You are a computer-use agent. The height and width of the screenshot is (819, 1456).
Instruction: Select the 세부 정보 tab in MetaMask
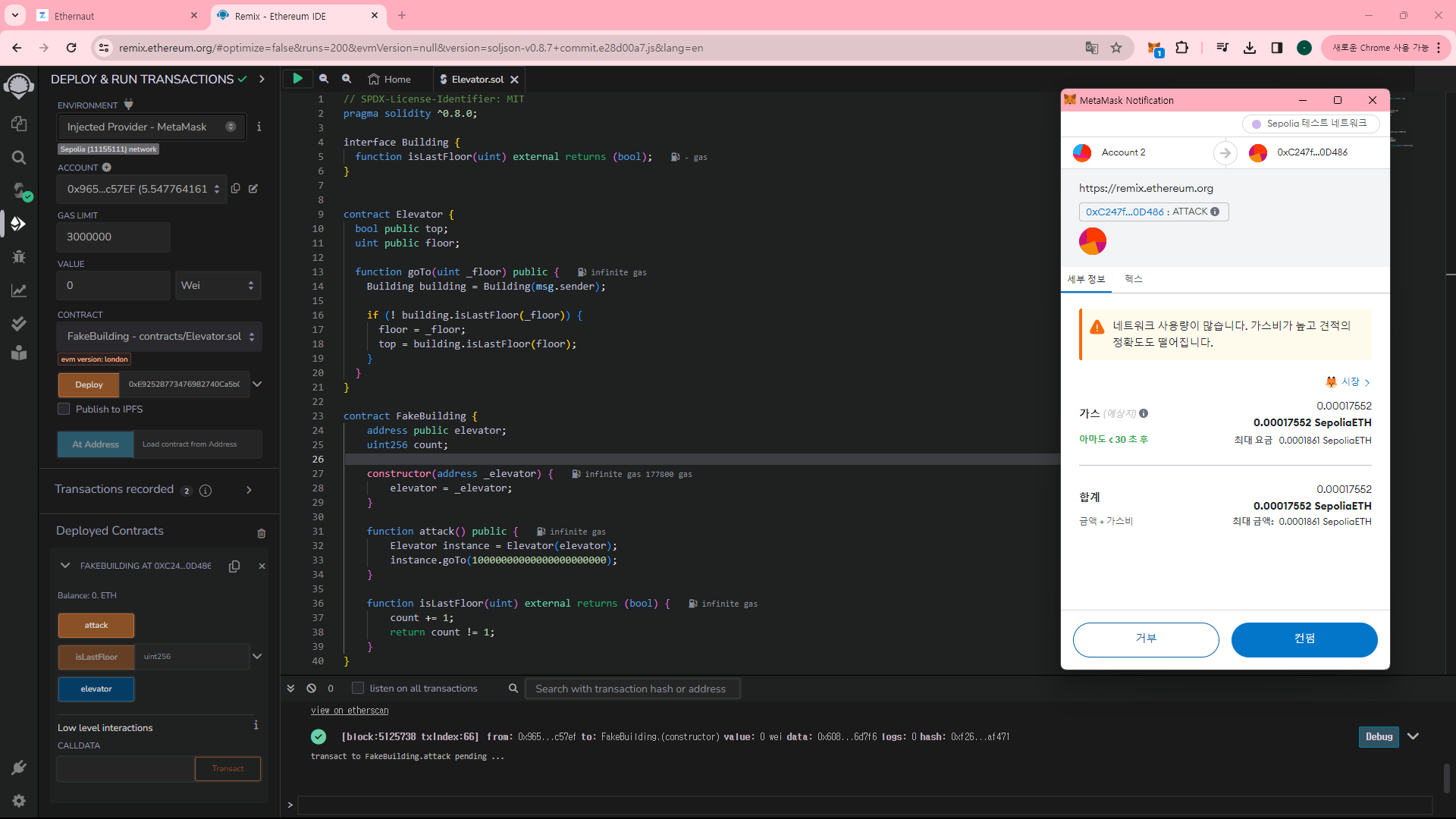[x=1086, y=279]
